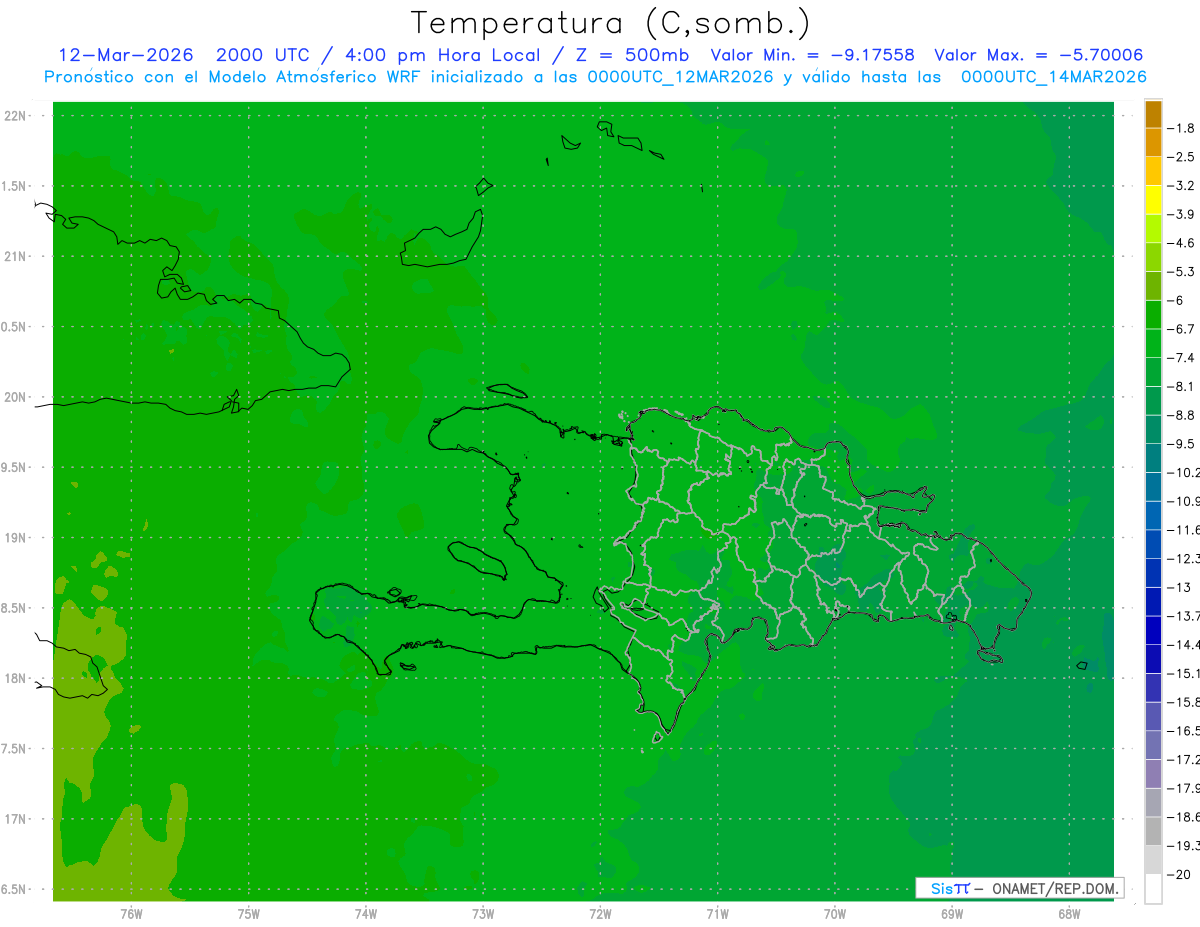Click the '19N' latitude axis label
This screenshot has width=1200, height=927.
pos(16,538)
